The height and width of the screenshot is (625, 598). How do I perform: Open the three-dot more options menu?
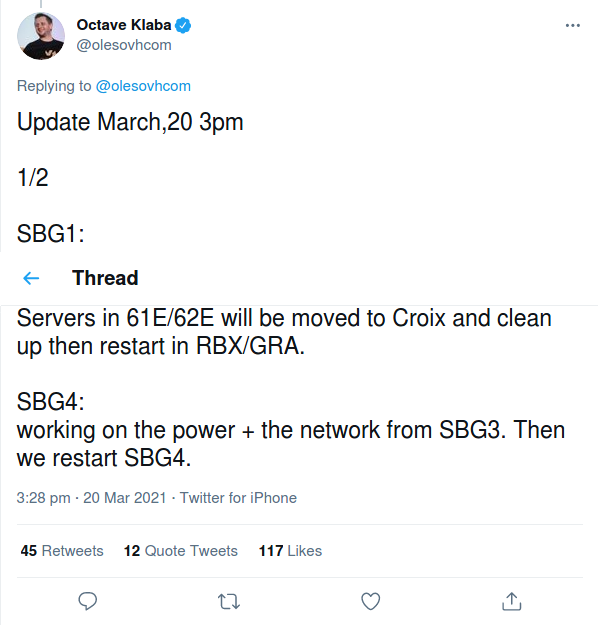[x=573, y=26]
